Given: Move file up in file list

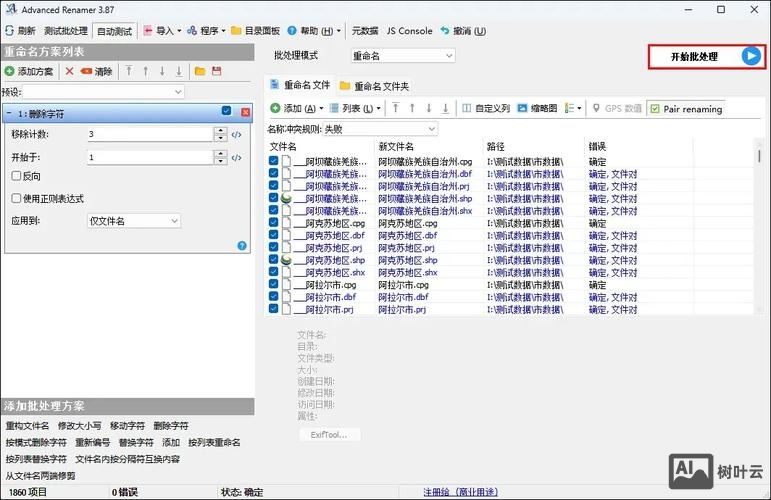Looking at the screenshot, I should coord(412,108).
